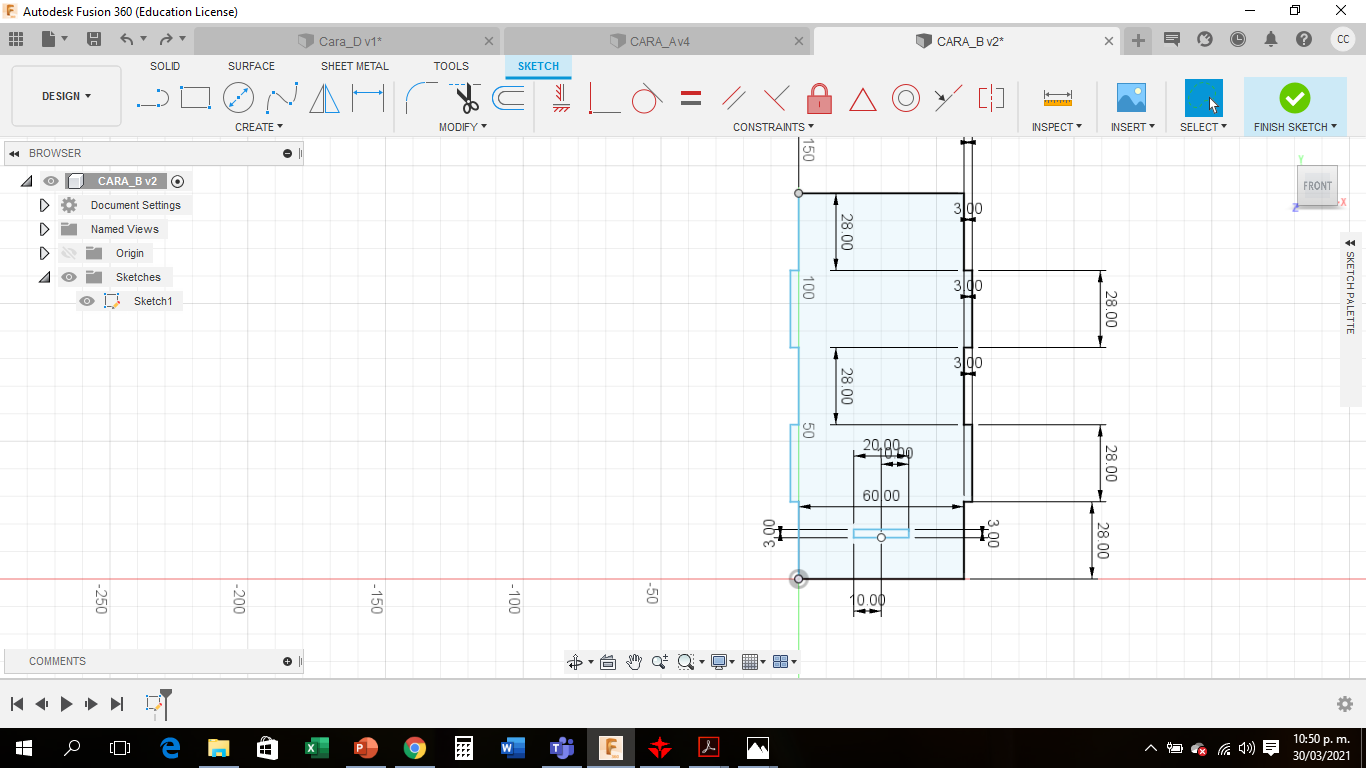Expand the Document Settings node
Viewport: 1366px width, 768px height.
tap(44, 205)
